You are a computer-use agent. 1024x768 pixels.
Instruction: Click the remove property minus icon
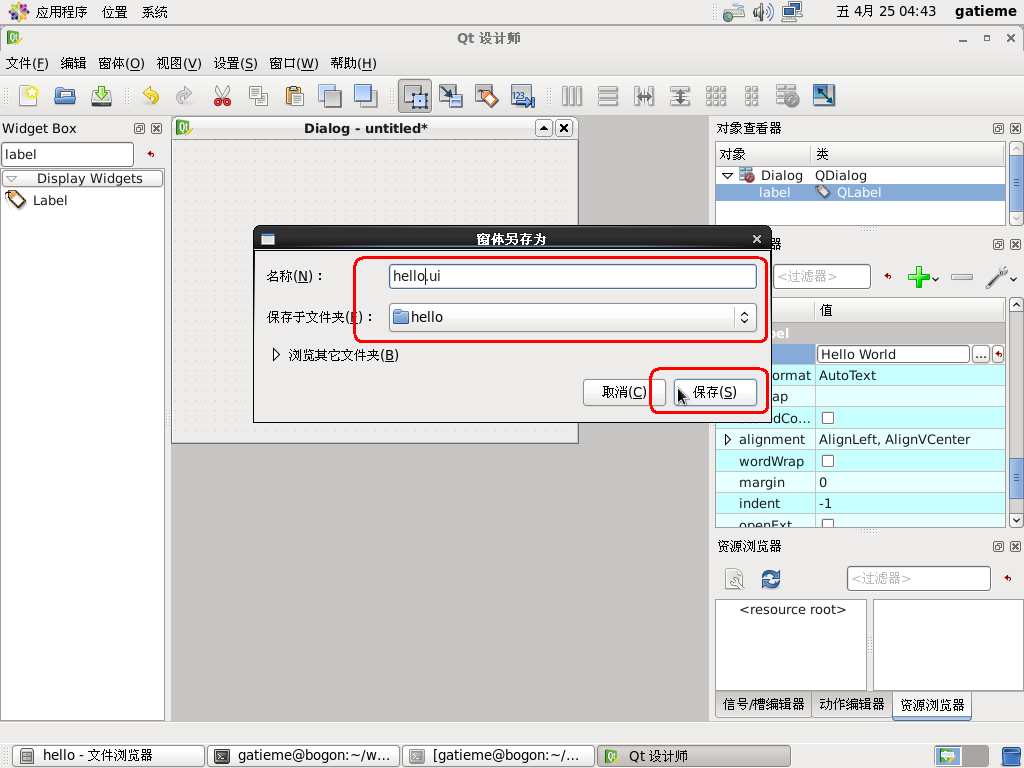pyautogui.click(x=962, y=277)
